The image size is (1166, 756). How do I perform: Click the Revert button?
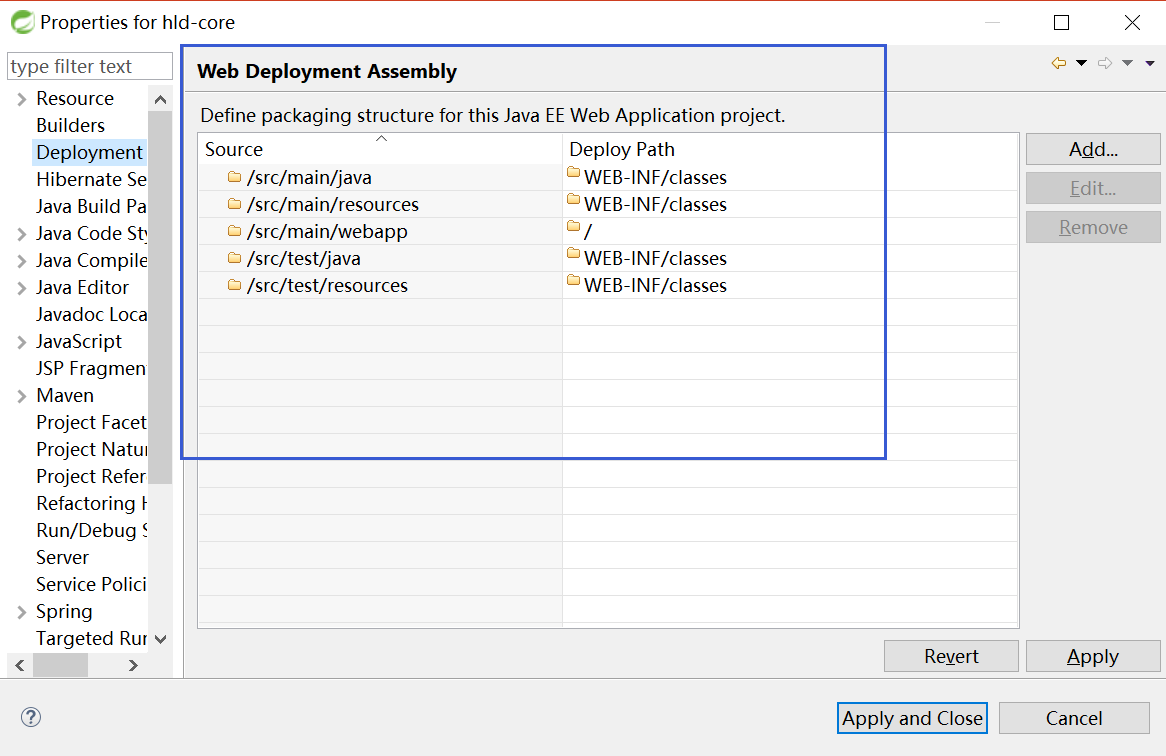point(951,656)
